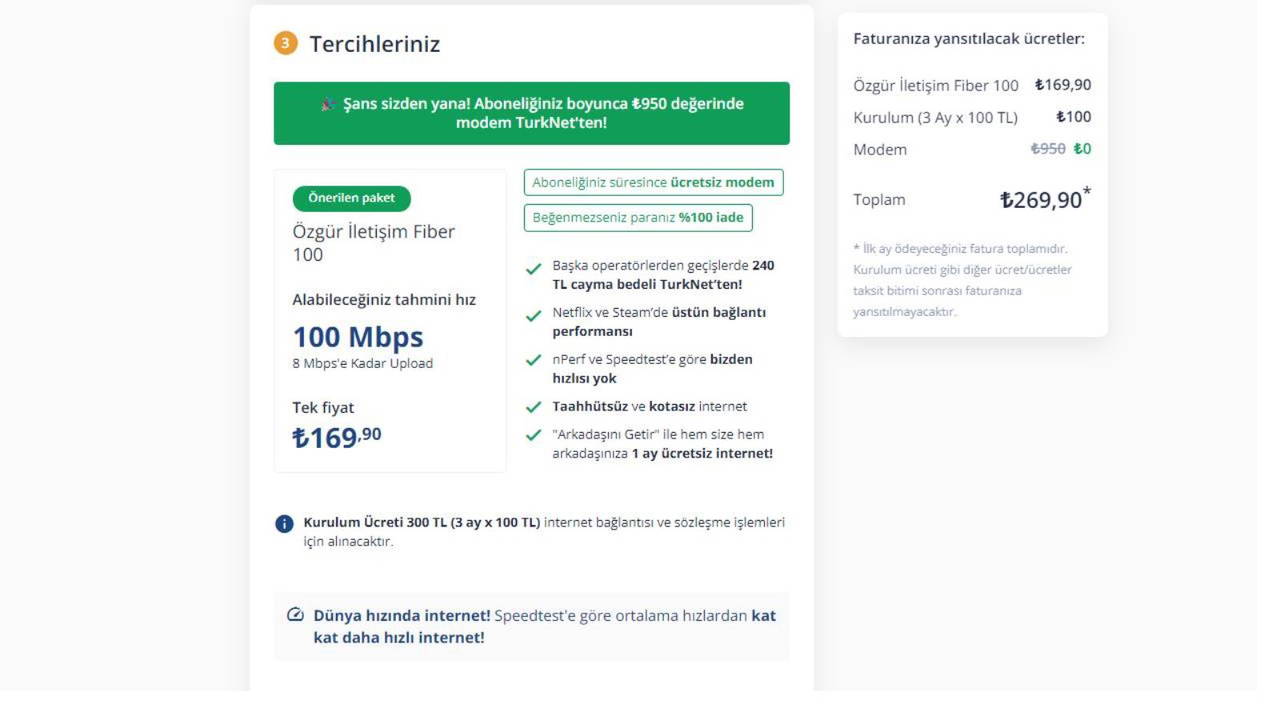Image resolution: width=1280 pixels, height=720 pixels.
Task: Click the checkmark beside Arkadaşını Getir
Action: (534, 436)
